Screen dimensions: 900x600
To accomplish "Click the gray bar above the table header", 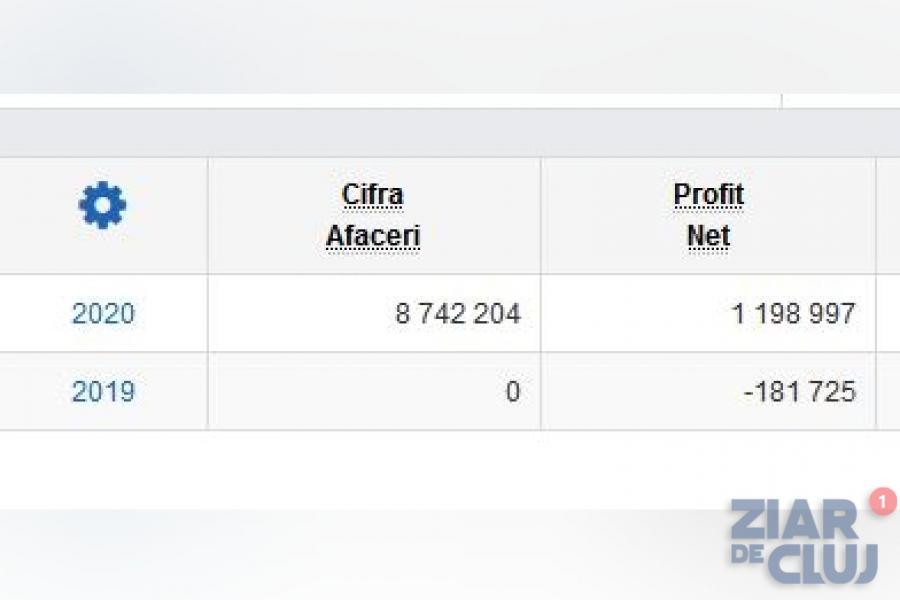I will [450, 133].
